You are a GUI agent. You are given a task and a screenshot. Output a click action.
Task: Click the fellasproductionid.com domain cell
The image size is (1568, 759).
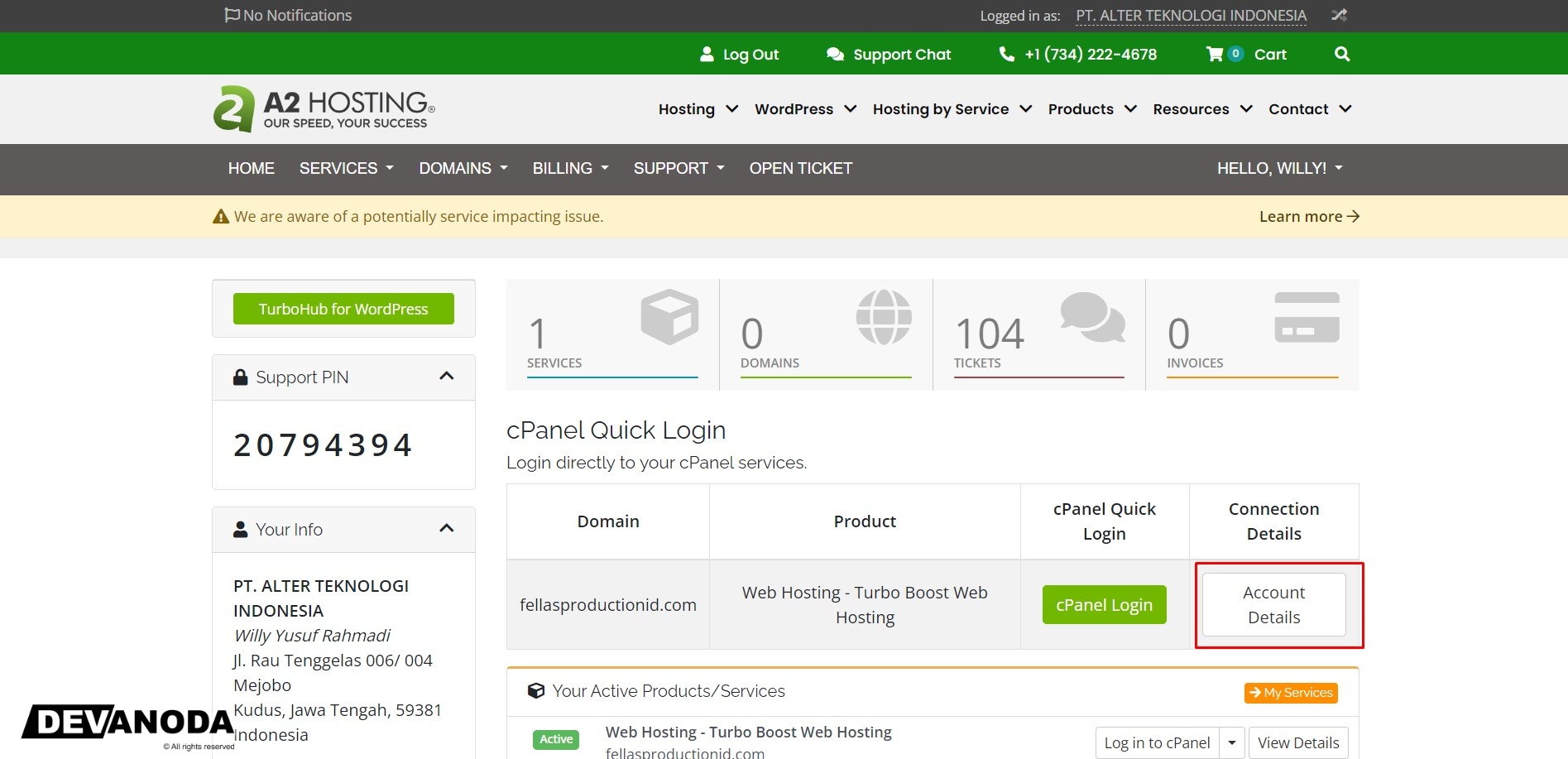coord(608,605)
